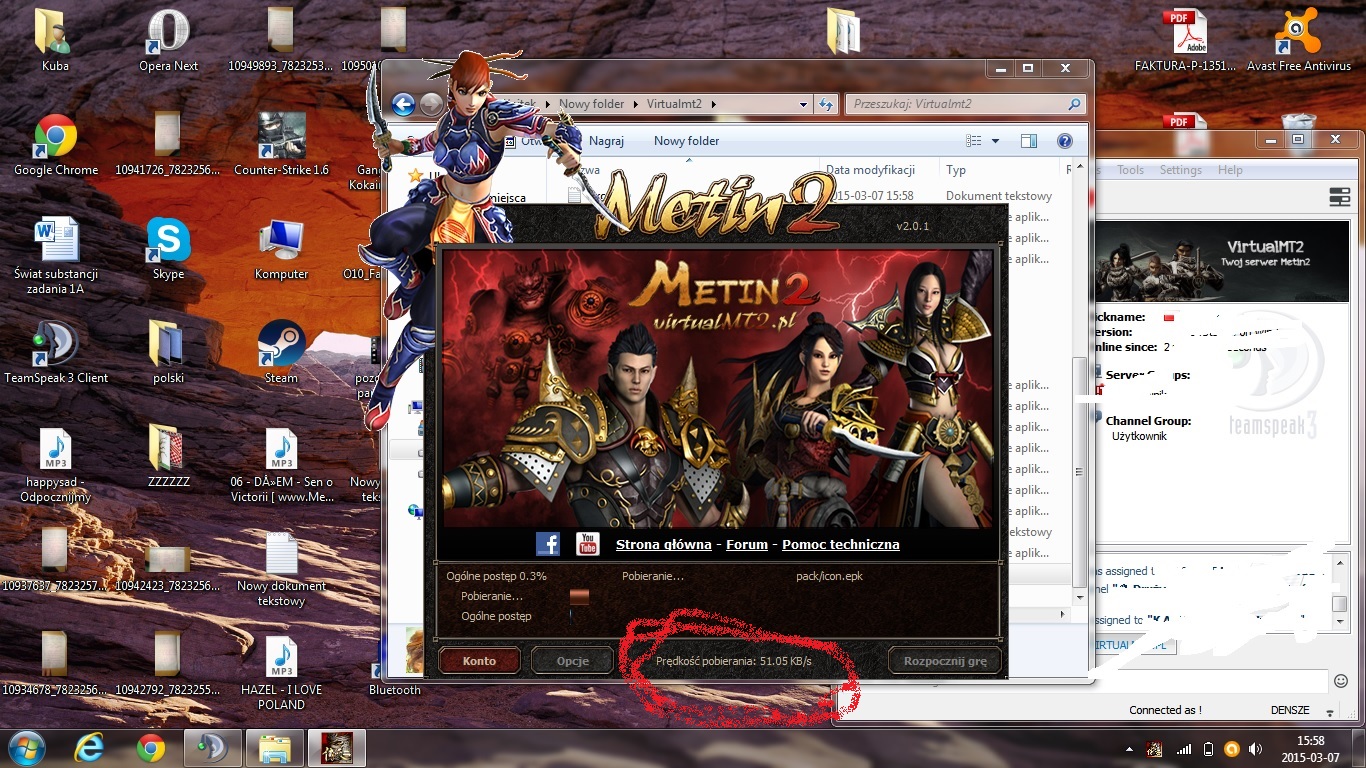The height and width of the screenshot is (768, 1366).
Task: Open the view options dropdown arrow in Explorer
Action: click(x=995, y=141)
